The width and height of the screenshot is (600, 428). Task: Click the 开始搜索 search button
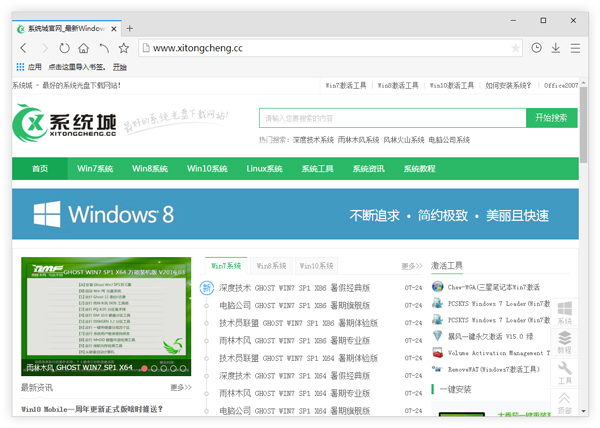pos(551,118)
